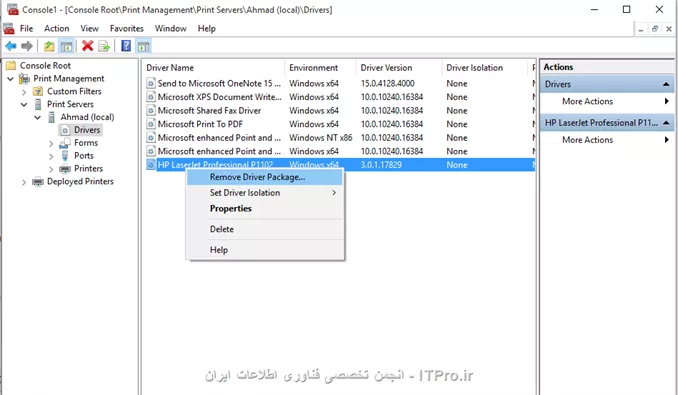The height and width of the screenshot is (395, 678).
Task: Click the Deployed Printers node icon
Action: [x=38, y=182]
